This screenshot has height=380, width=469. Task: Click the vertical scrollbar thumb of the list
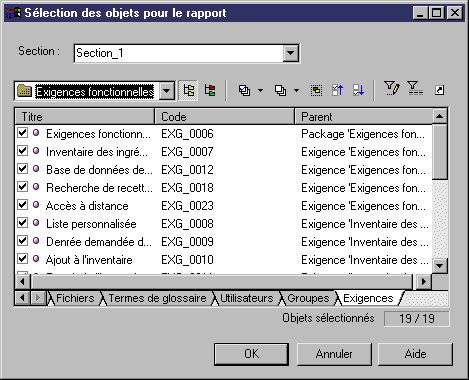pyautogui.click(x=439, y=152)
